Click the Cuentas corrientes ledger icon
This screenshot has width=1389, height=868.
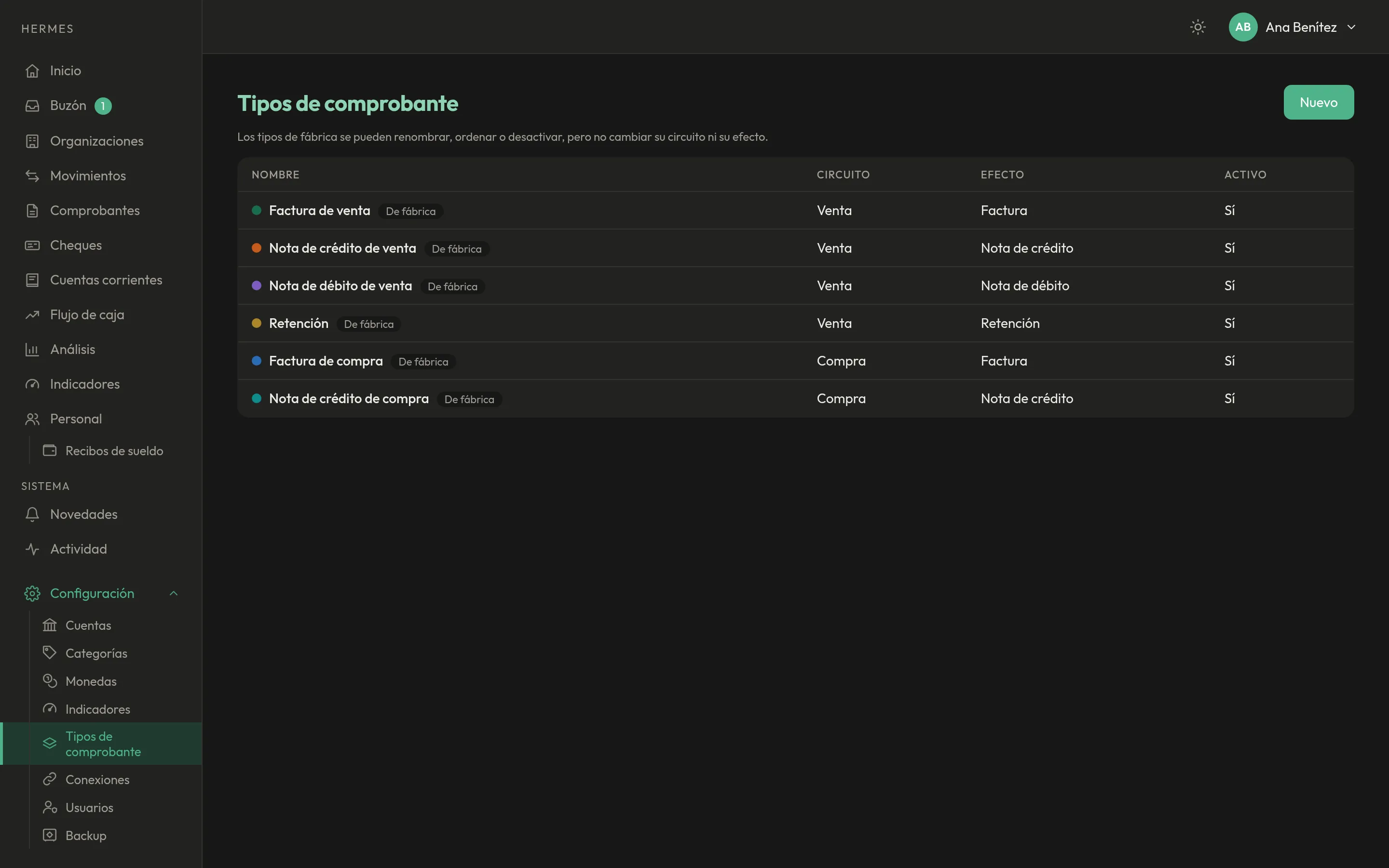coord(32,280)
